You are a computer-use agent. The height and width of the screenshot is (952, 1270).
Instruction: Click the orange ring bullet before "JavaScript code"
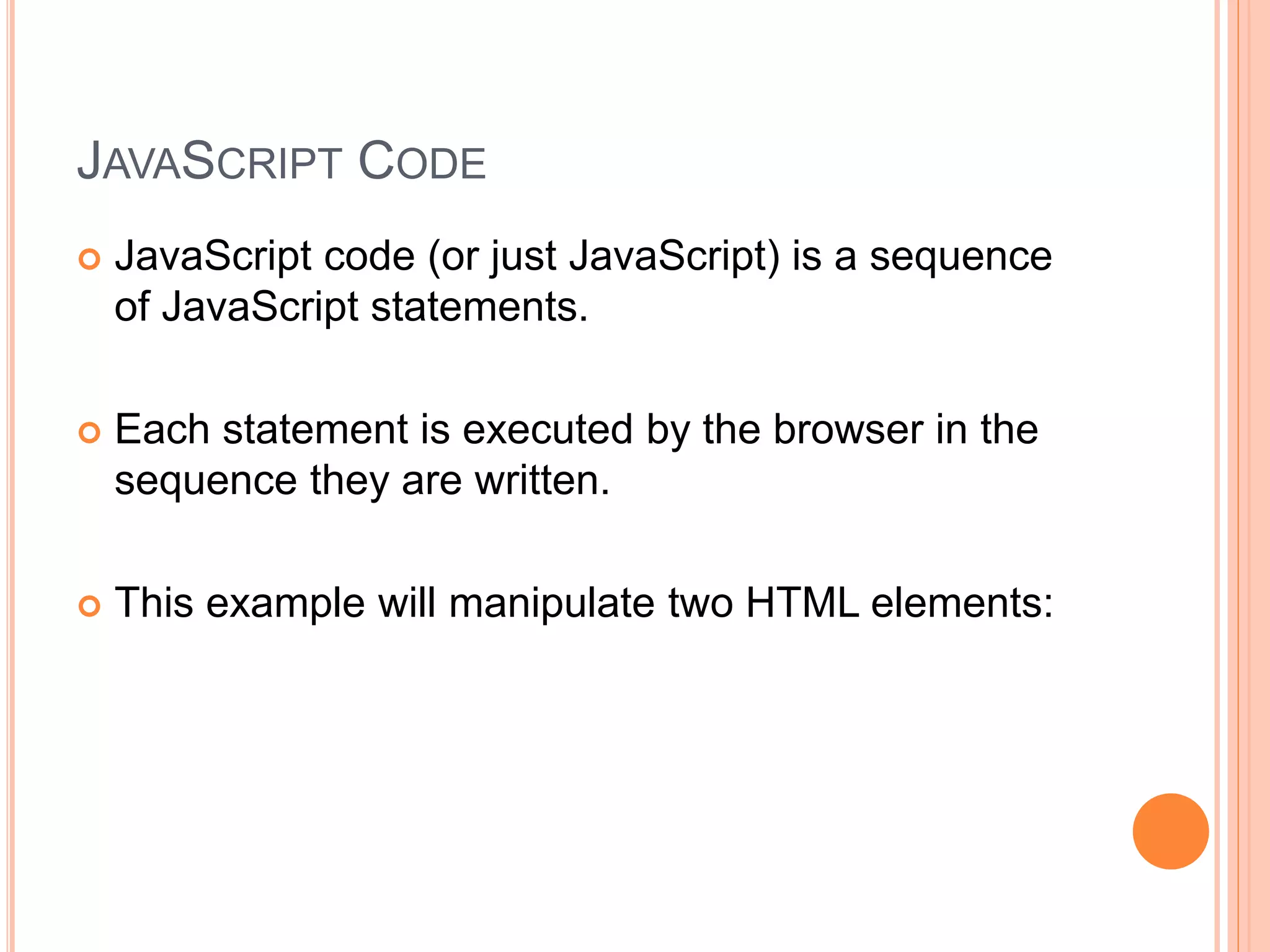[x=89, y=259]
